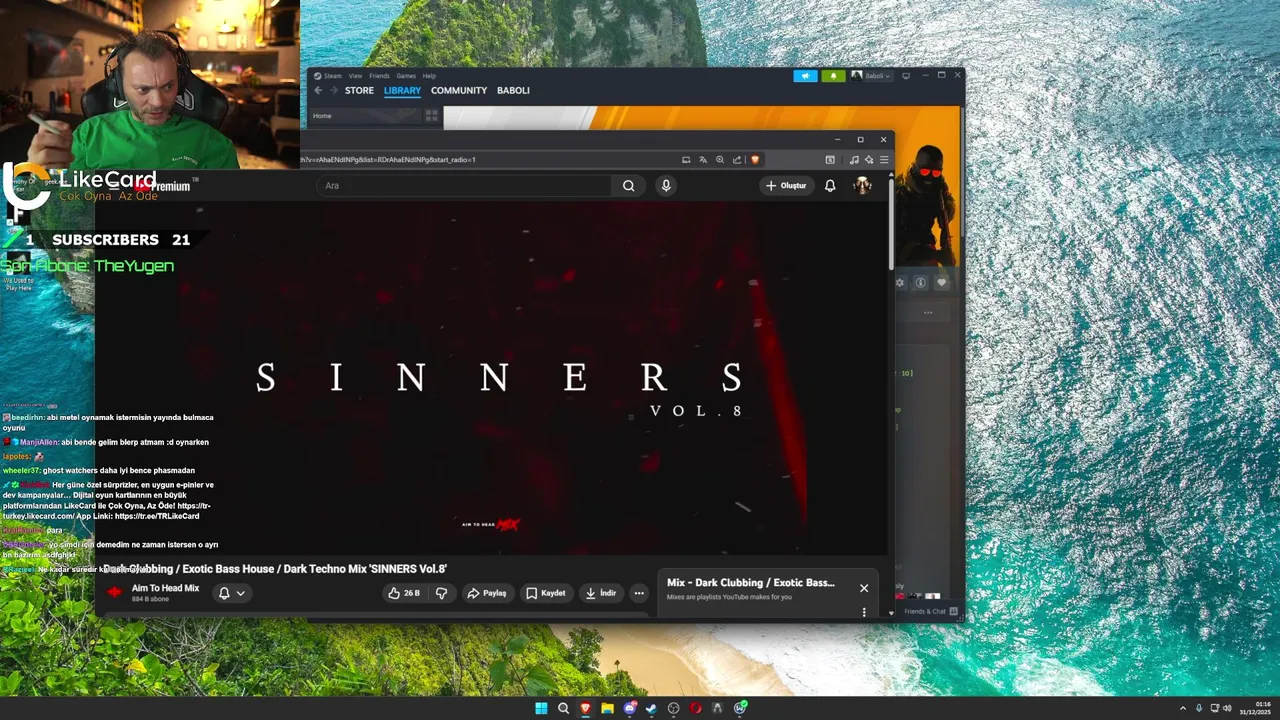Click Brave browser taskbar icon
This screenshot has height=720, width=1280.
coord(585,708)
